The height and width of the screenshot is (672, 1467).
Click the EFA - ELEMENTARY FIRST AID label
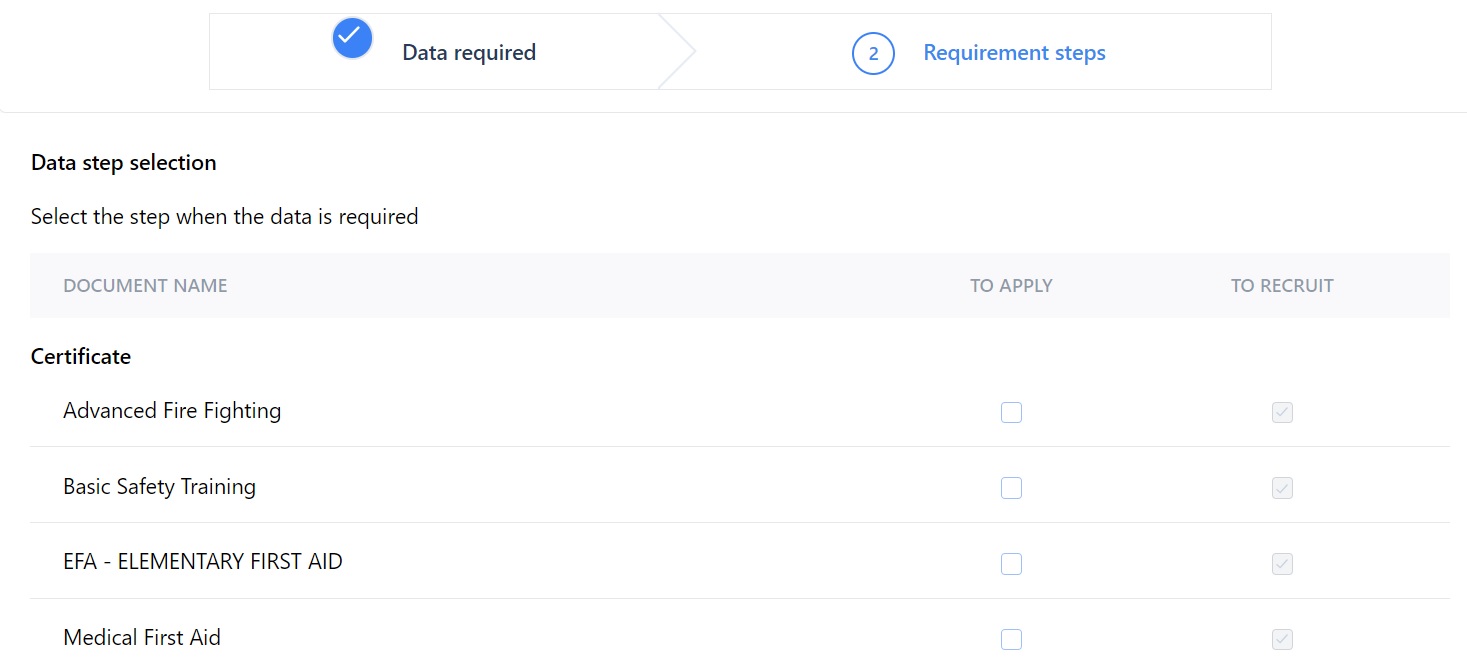pyautogui.click(x=203, y=562)
